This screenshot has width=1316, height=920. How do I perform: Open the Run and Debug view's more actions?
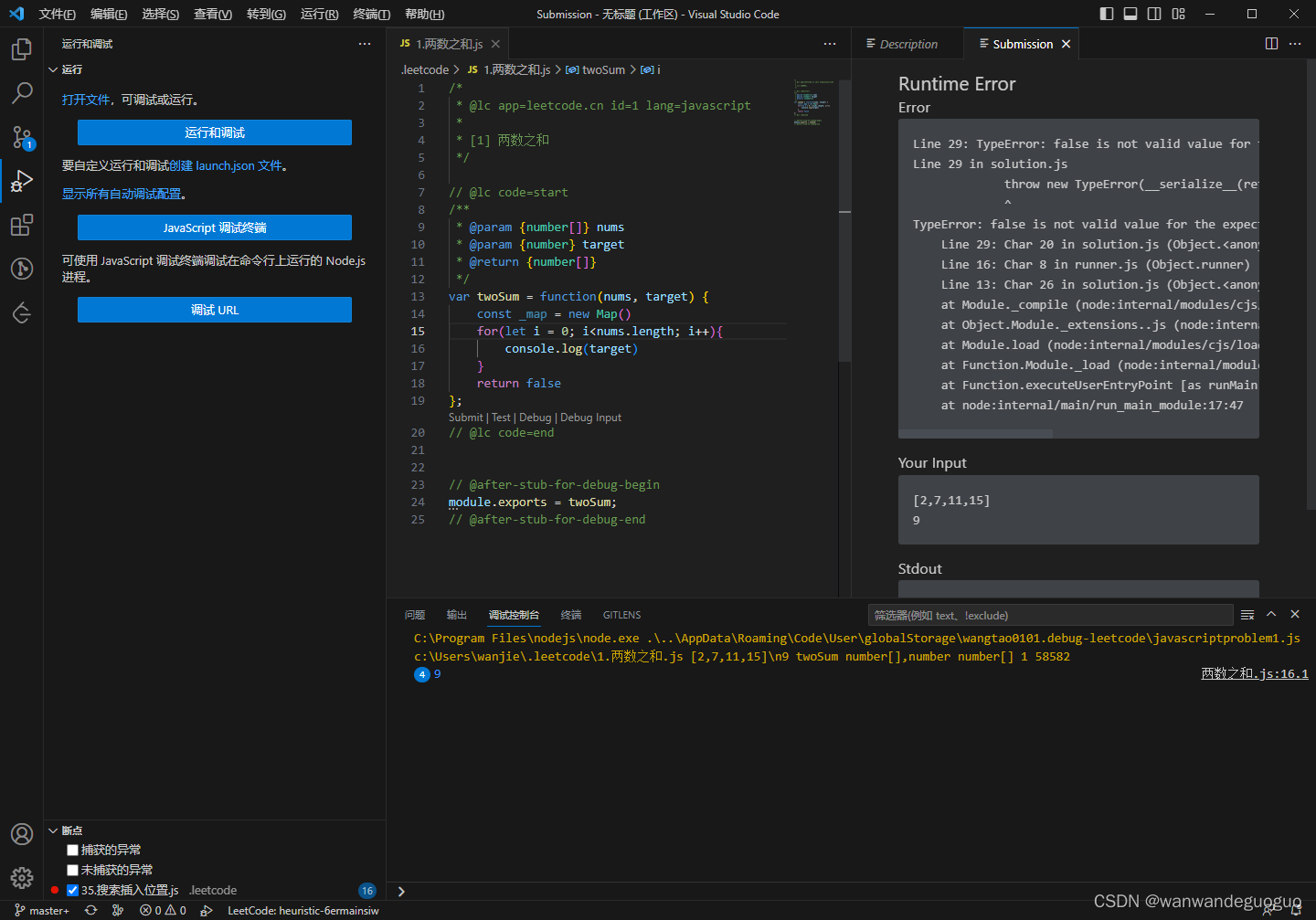click(365, 44)
